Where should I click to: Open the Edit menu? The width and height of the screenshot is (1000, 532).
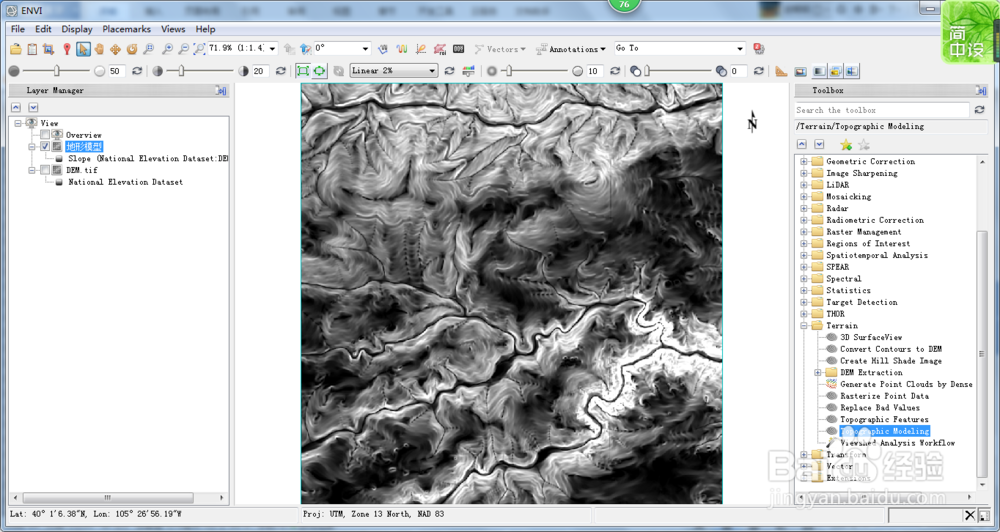pyautogui.click(x=43, y=29)
